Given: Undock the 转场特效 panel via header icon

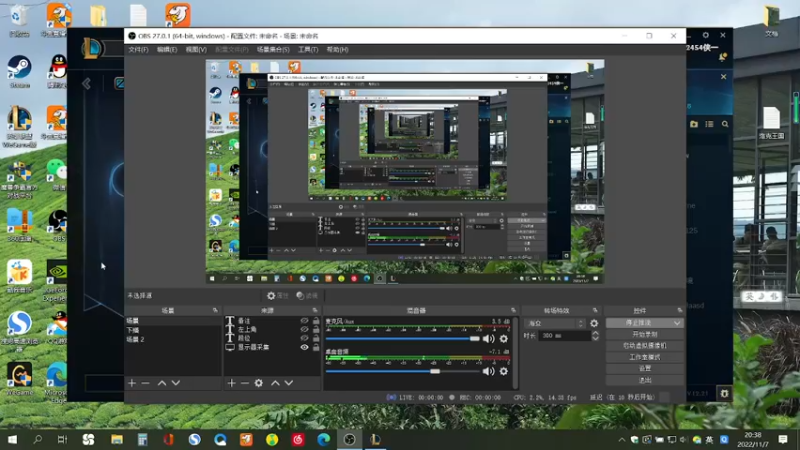Looking at the screenshot, I should coord(595,310).
